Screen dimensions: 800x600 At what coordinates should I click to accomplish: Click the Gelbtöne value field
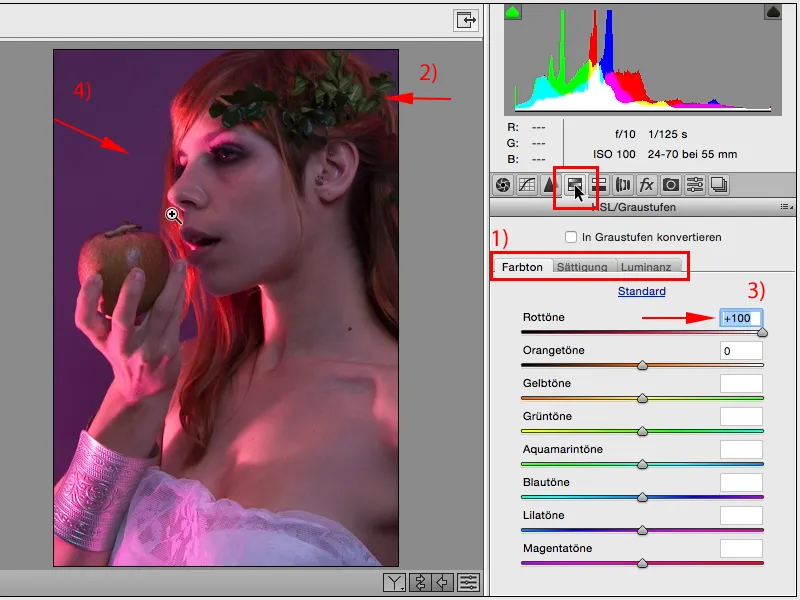coord(741,384)
